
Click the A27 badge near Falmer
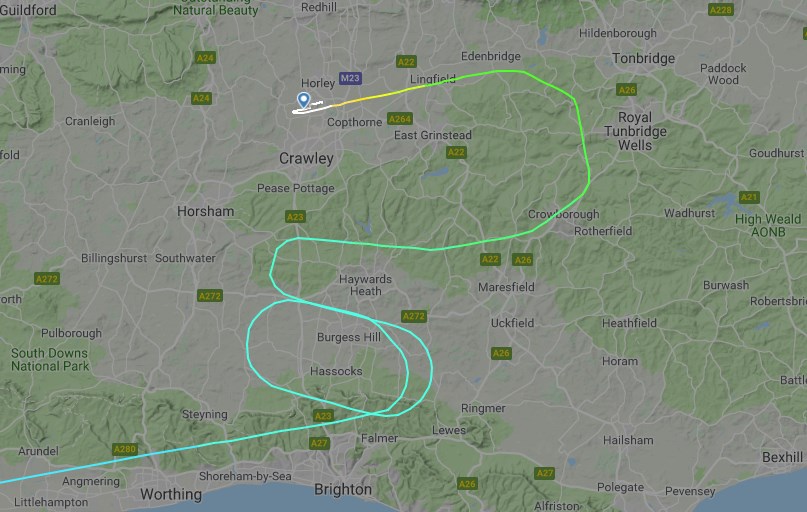(319, 443)
